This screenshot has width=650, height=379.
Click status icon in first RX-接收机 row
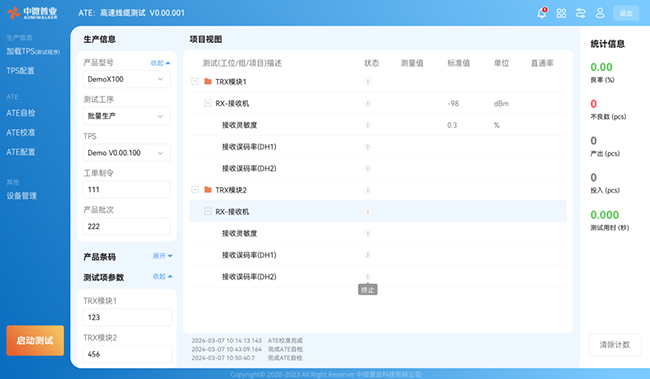(367, 103)
